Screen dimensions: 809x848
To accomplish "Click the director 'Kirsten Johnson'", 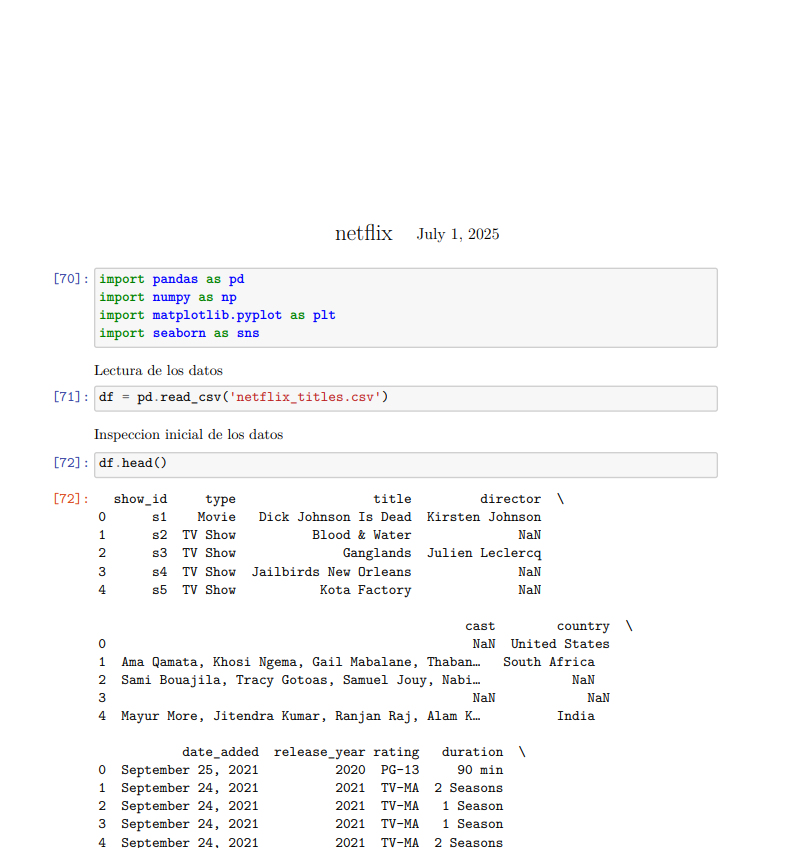I will [x=484, y=517].
